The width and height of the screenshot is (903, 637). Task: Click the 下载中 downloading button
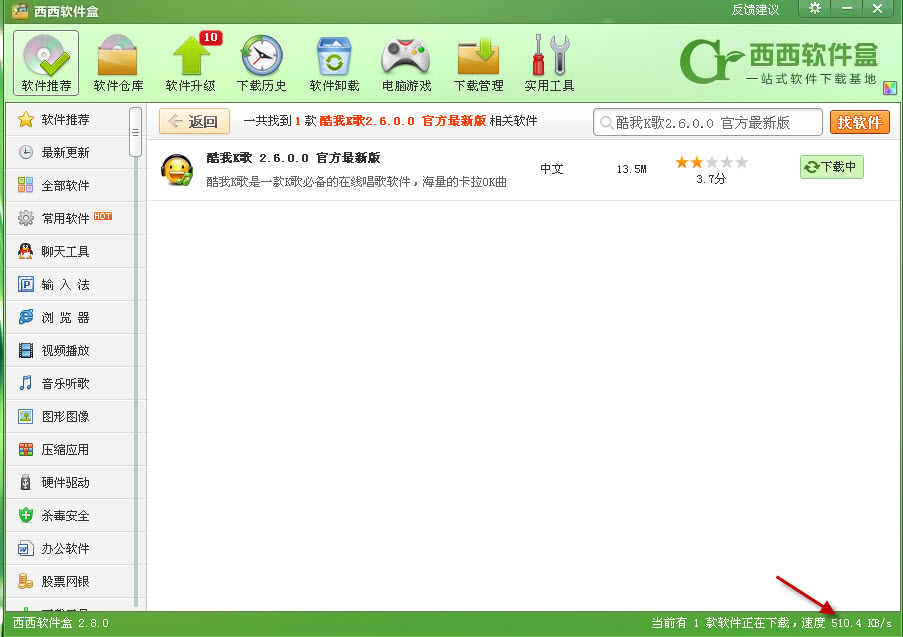(x=832, y=167)
